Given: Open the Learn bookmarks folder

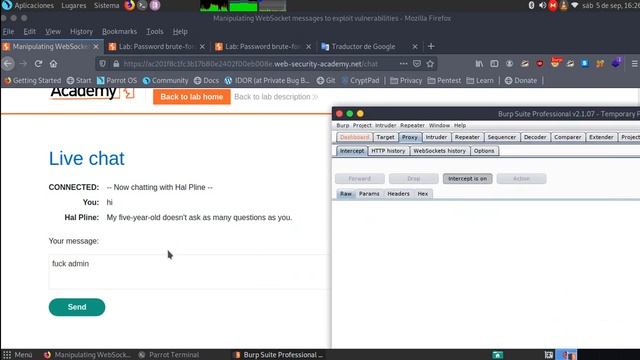Looking at the screenshot, I should click(x=480, y=81).
